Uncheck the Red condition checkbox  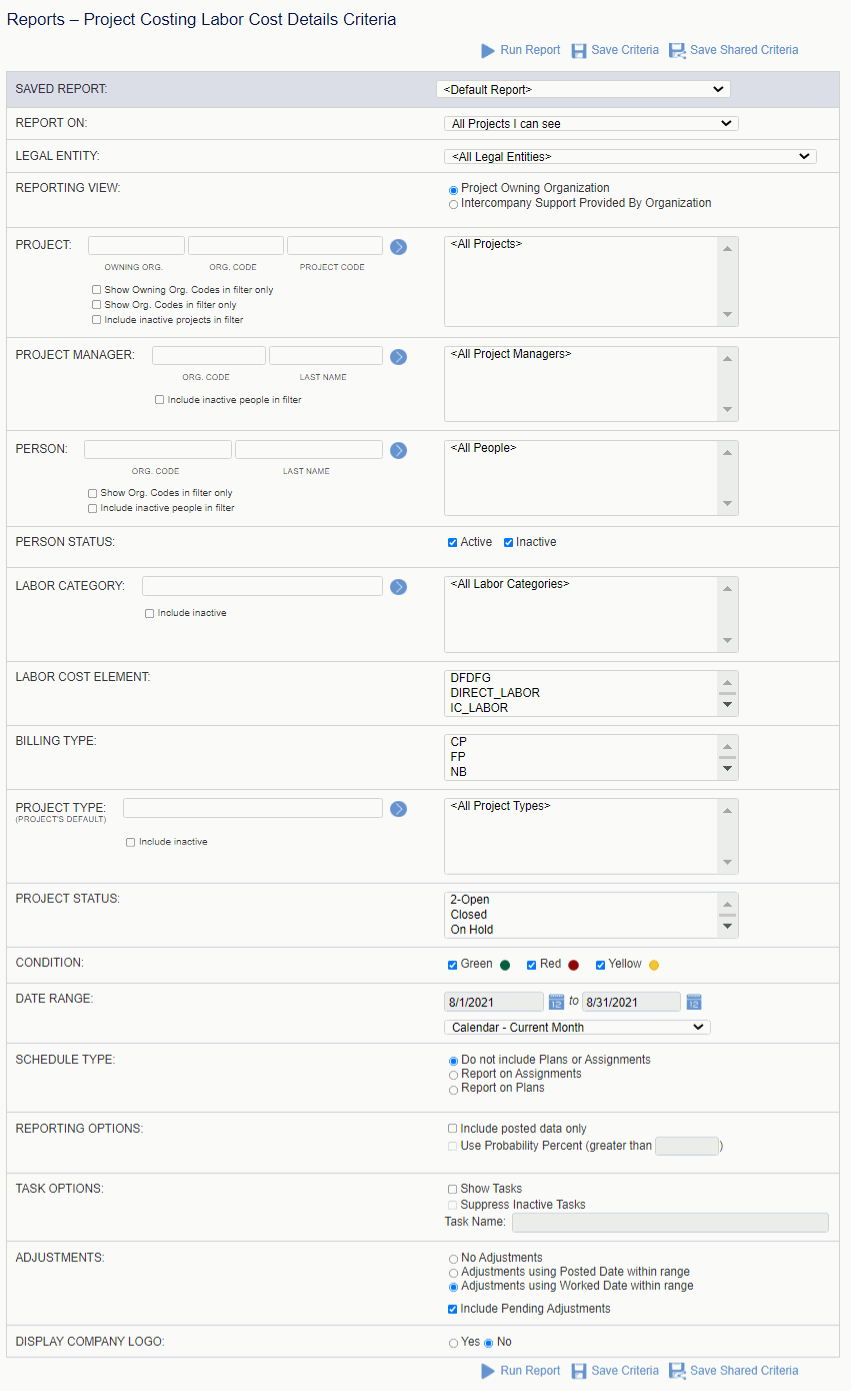pos(532,965)
